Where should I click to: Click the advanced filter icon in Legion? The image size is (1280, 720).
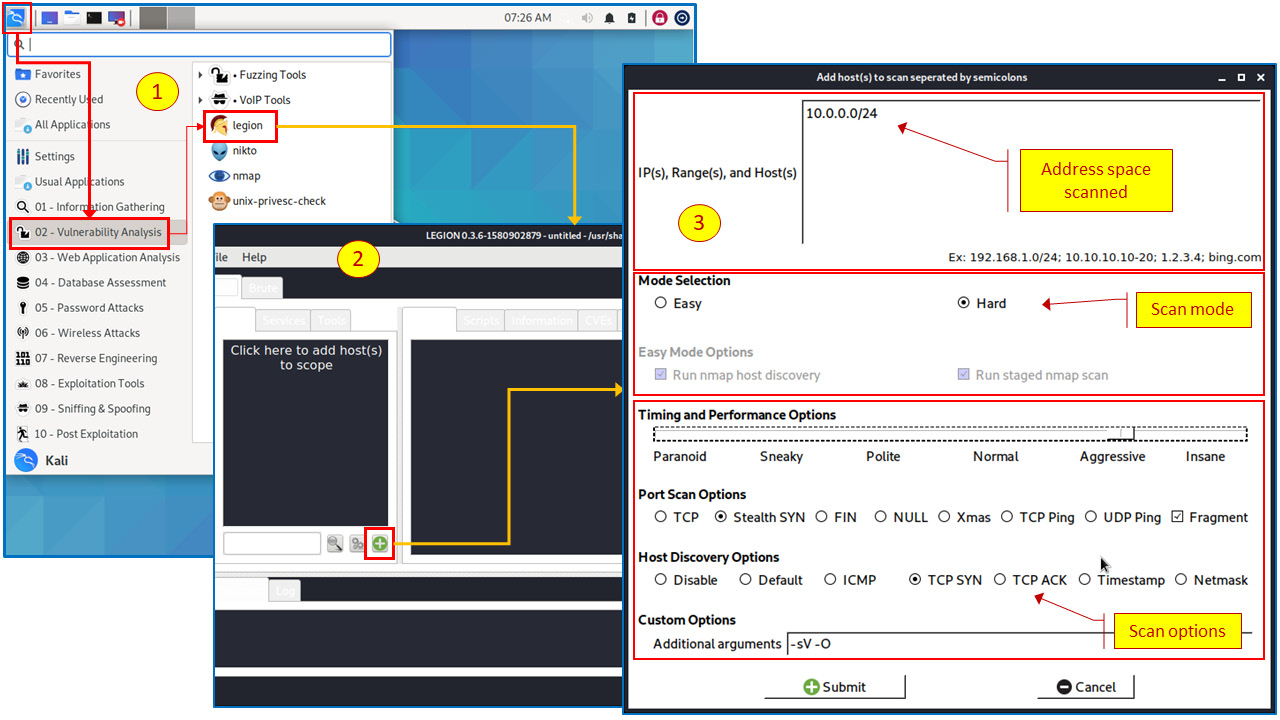point(357,543)
